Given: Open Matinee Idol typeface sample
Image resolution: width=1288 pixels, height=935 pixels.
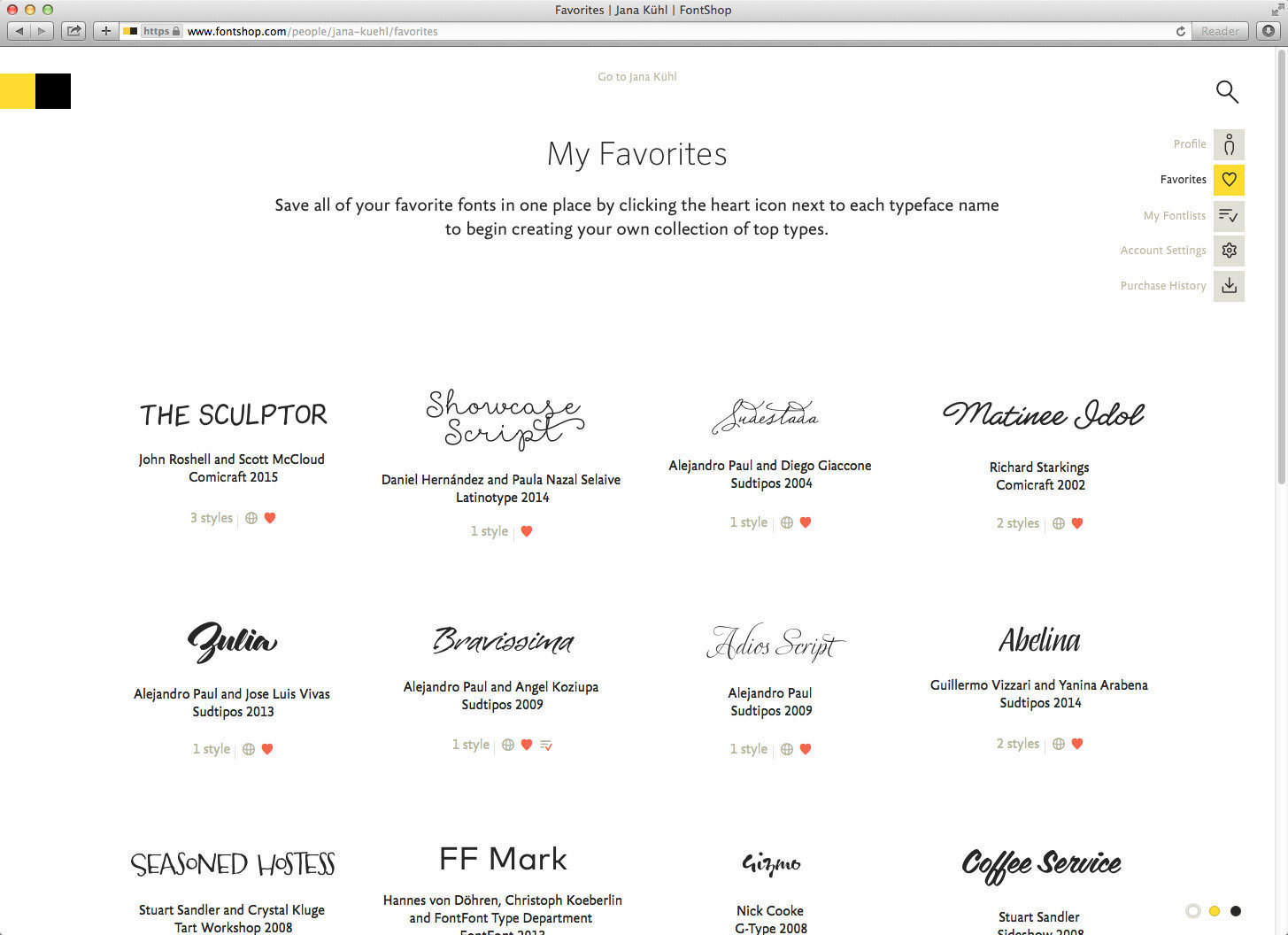Looking at the screenshot, I should coord(1043,414).
